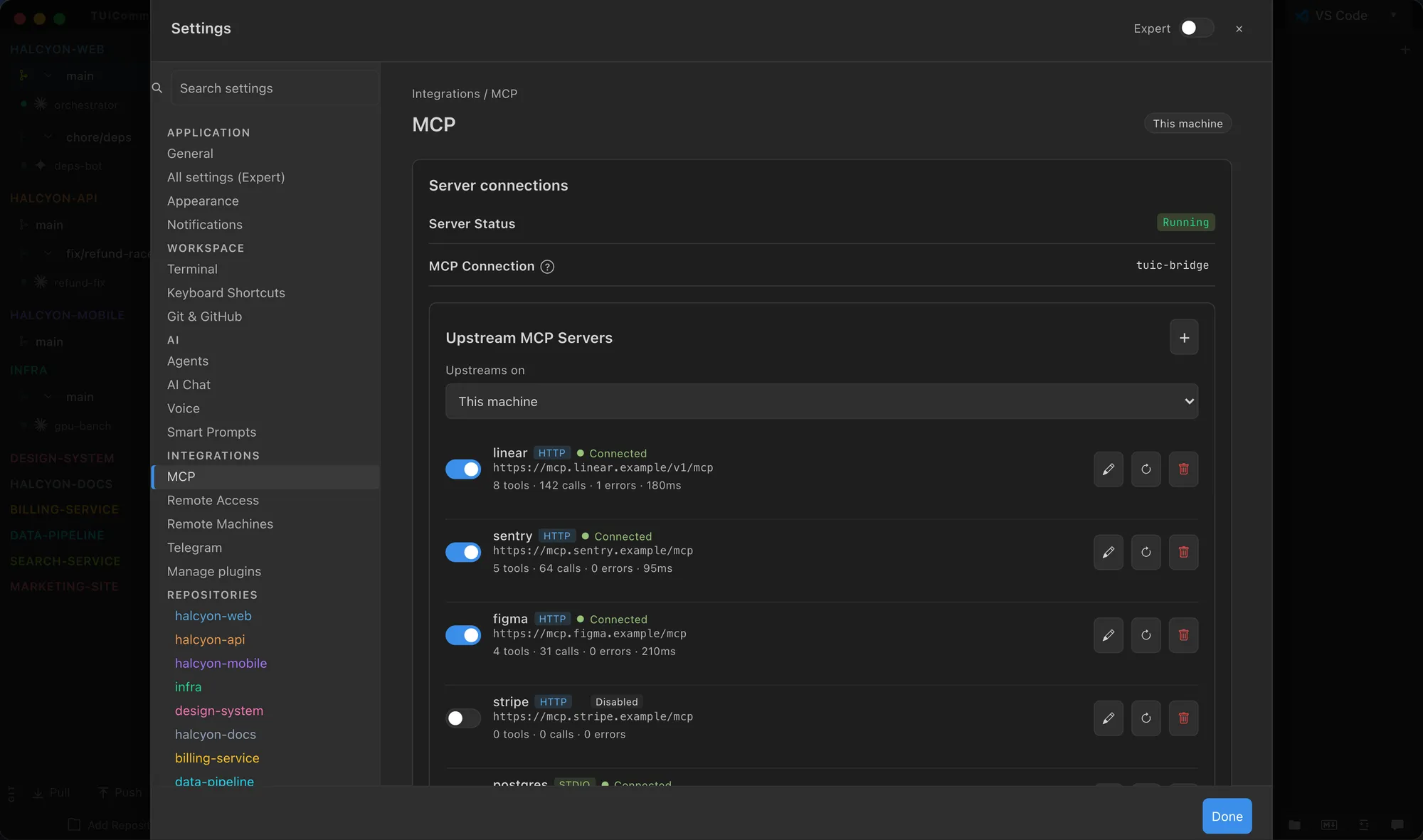Turn off the figma server
The width and height of the screenshot is (1423, 840).
pos(463,635)
